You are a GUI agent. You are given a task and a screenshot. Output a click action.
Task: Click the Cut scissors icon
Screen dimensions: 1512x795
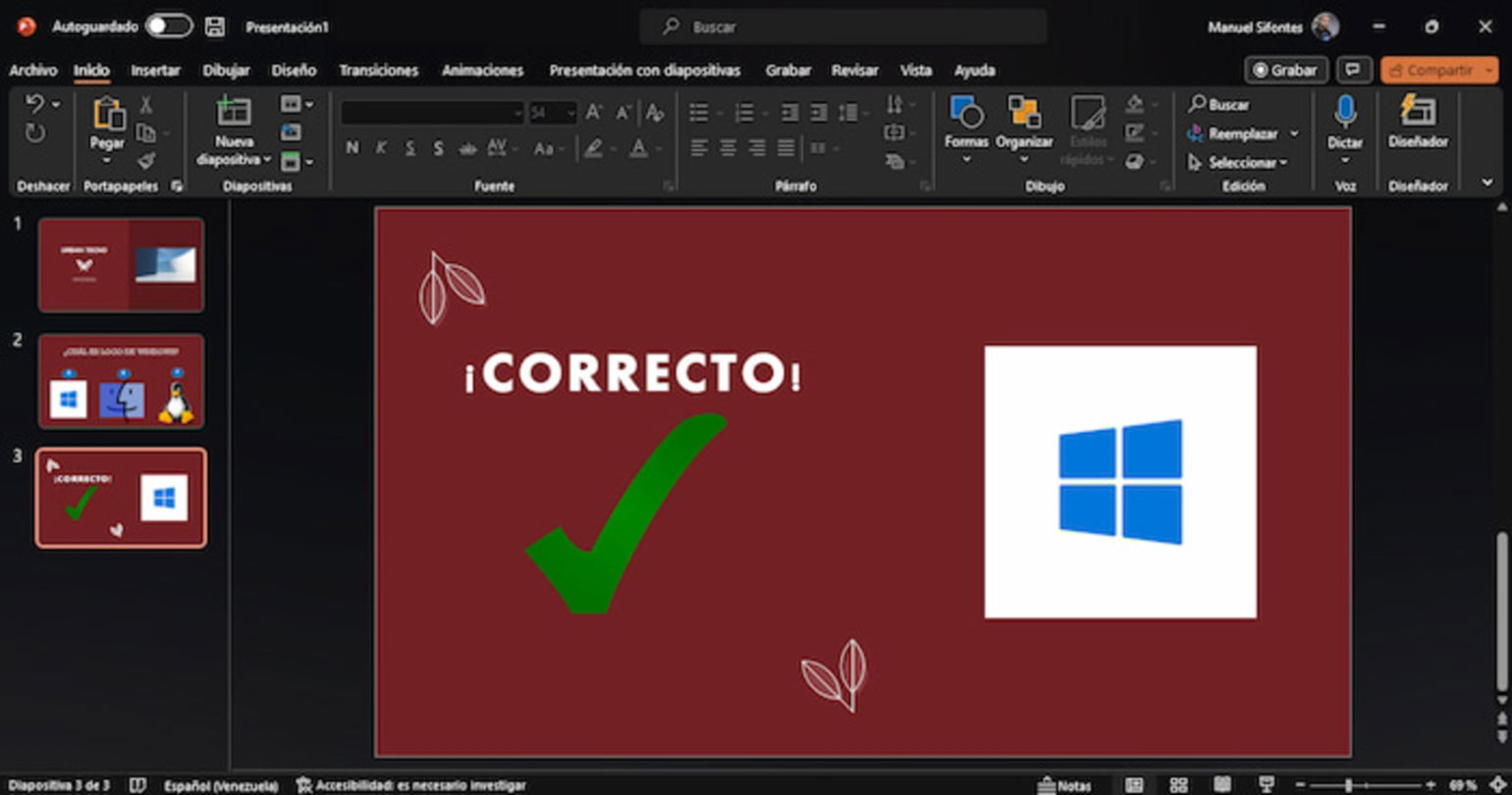(x=146, y=105)
